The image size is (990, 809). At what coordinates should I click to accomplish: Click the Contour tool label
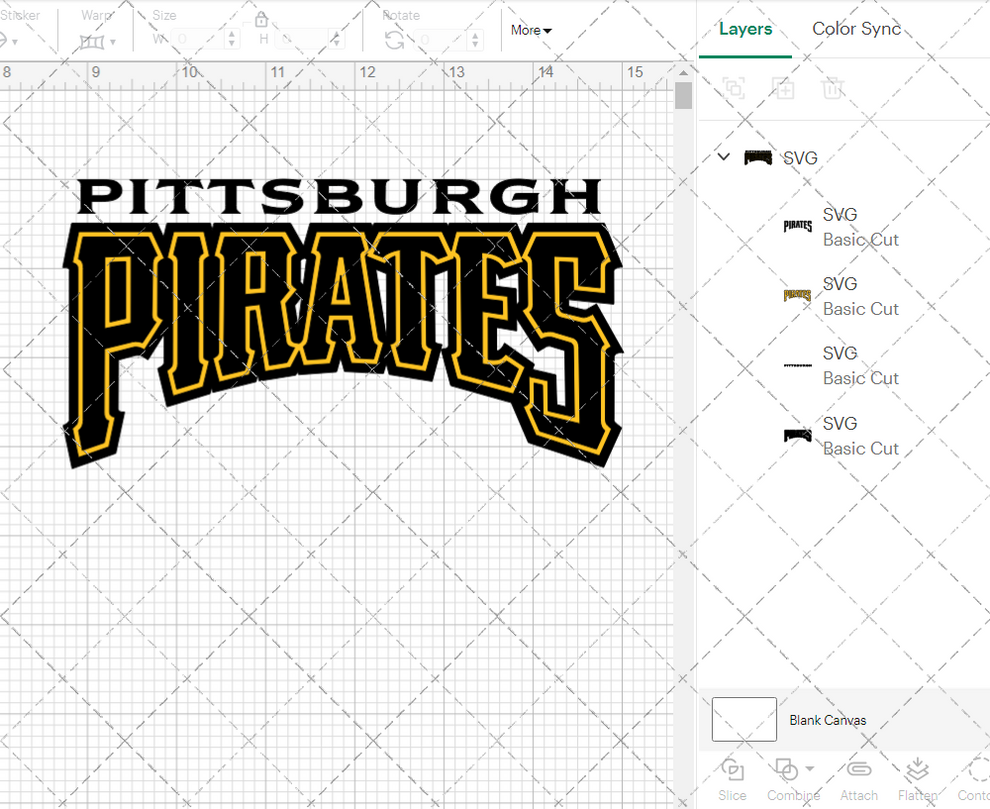[x=973, y=795]
